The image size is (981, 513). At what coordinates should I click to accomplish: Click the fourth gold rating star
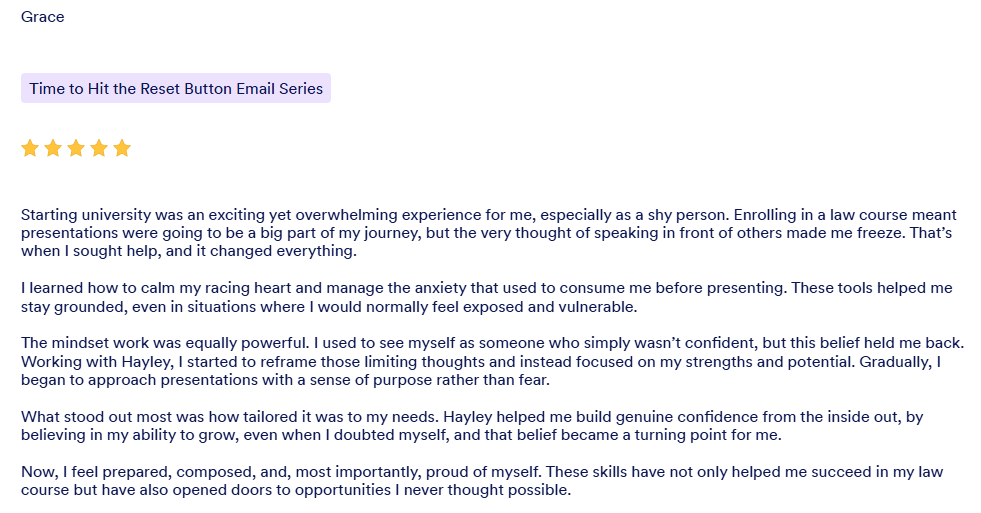point(99,149)
